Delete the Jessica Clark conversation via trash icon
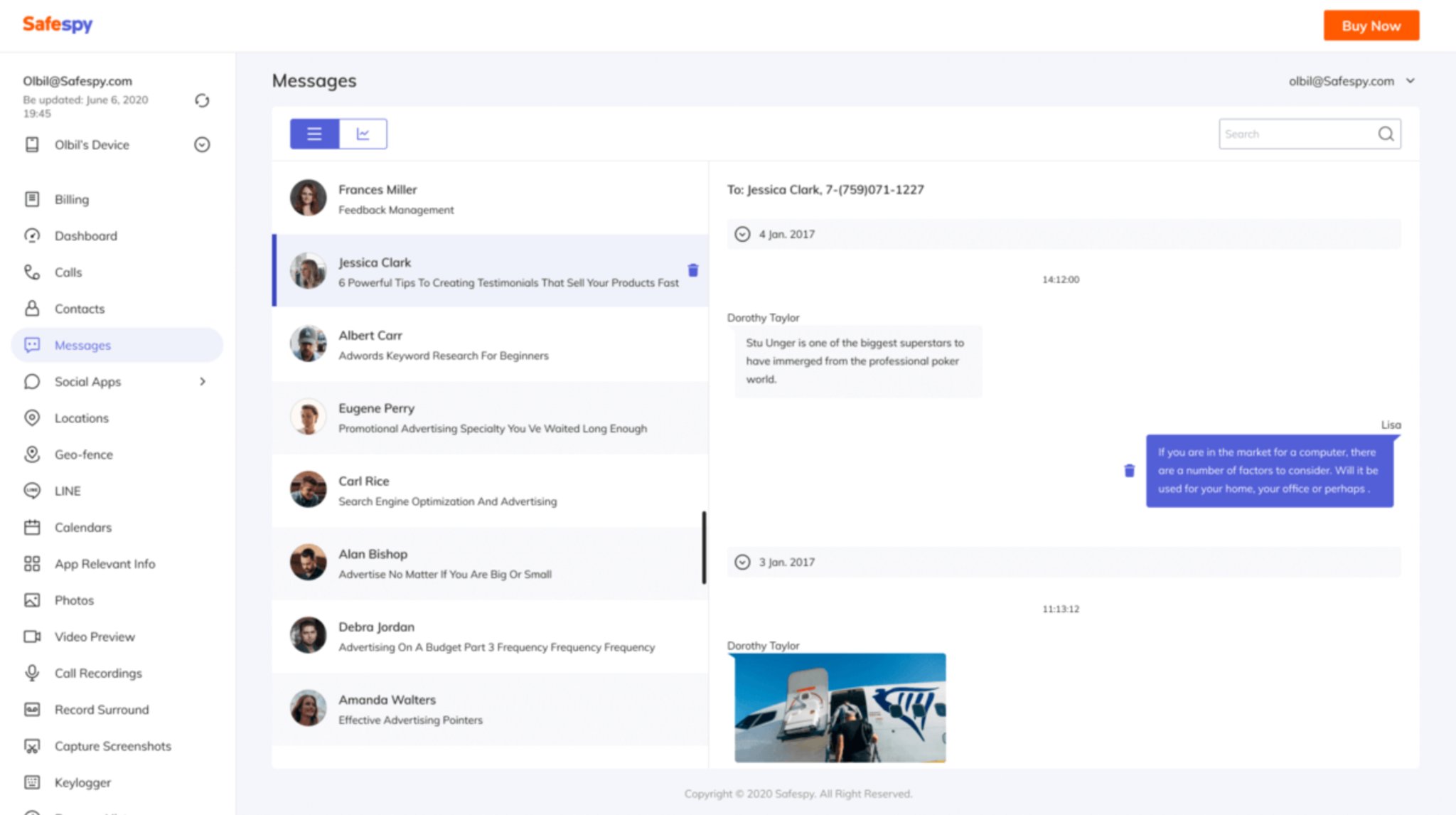This screenshot has width=1456, height=815. point(693,270)
